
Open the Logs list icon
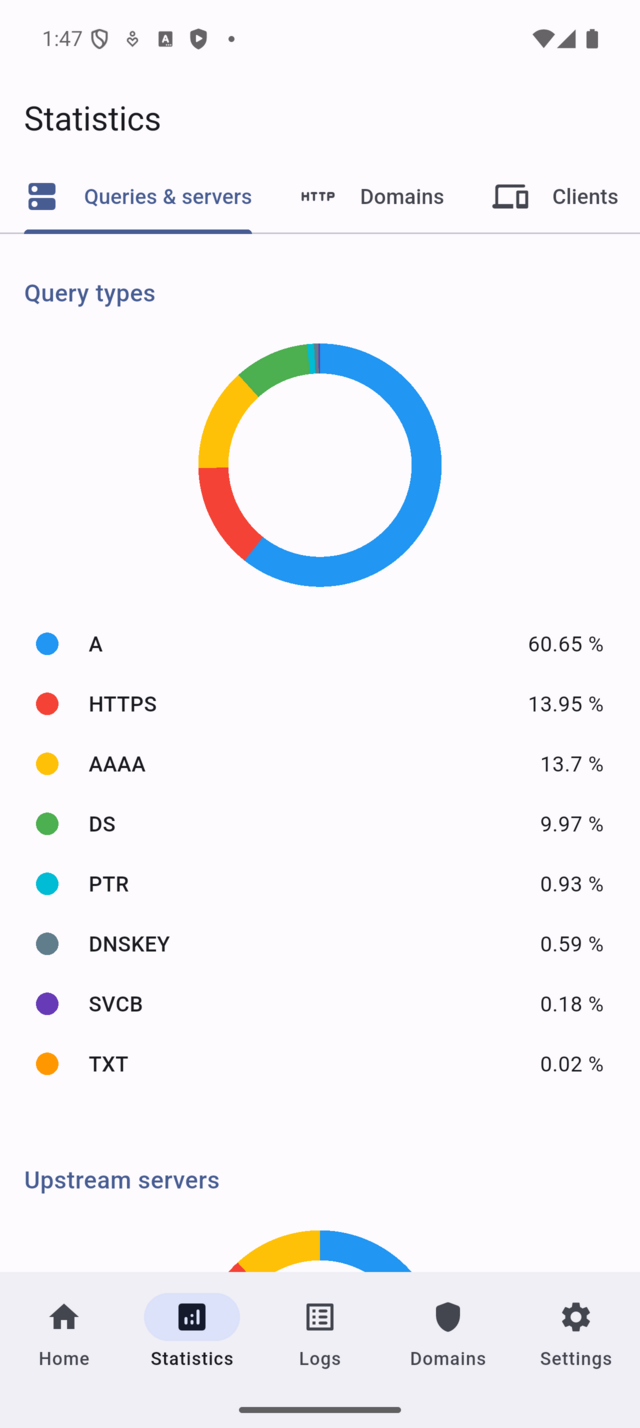coord(320,1317)
